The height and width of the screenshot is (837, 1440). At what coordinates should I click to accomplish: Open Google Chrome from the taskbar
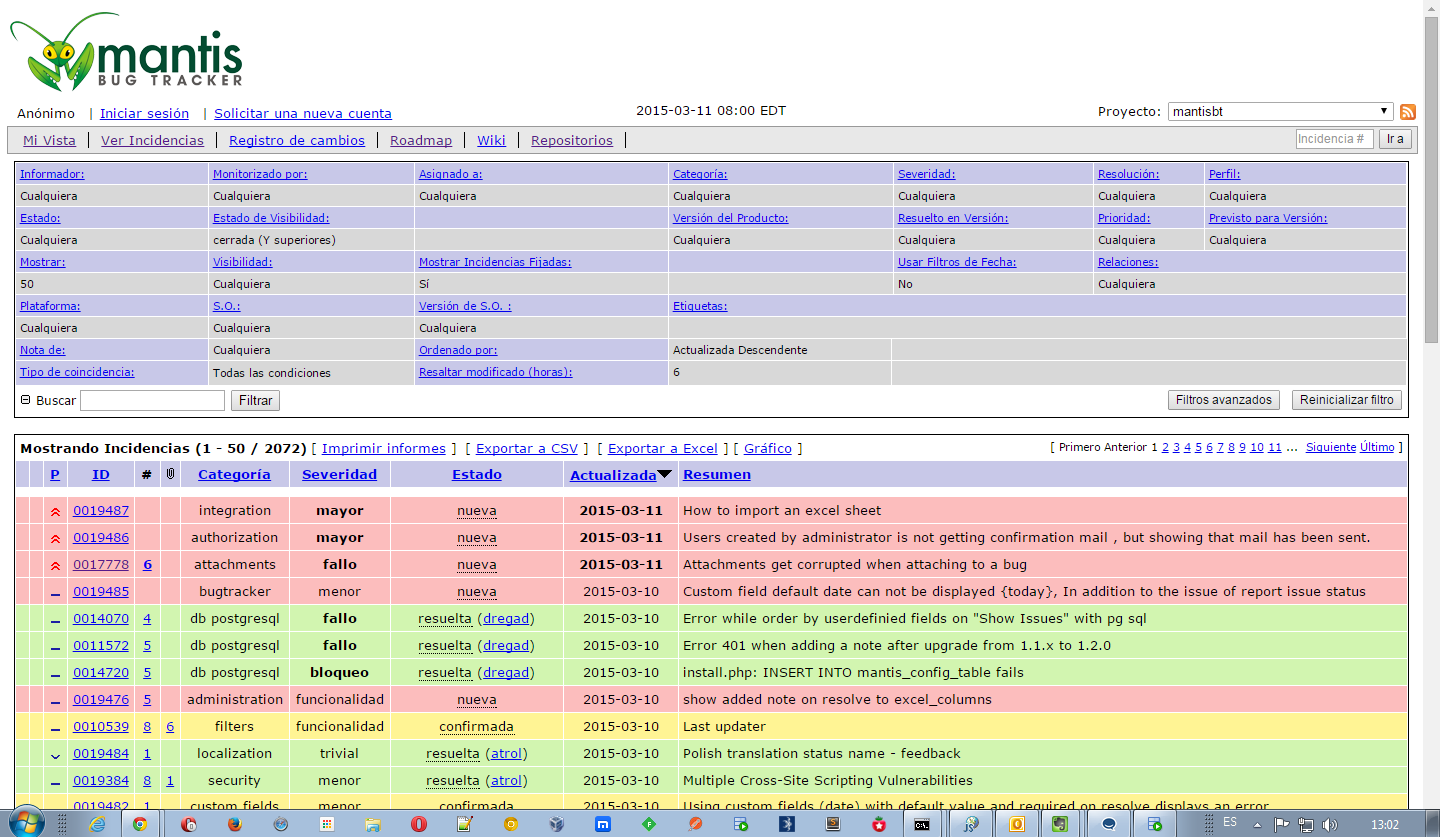[140, 824]
